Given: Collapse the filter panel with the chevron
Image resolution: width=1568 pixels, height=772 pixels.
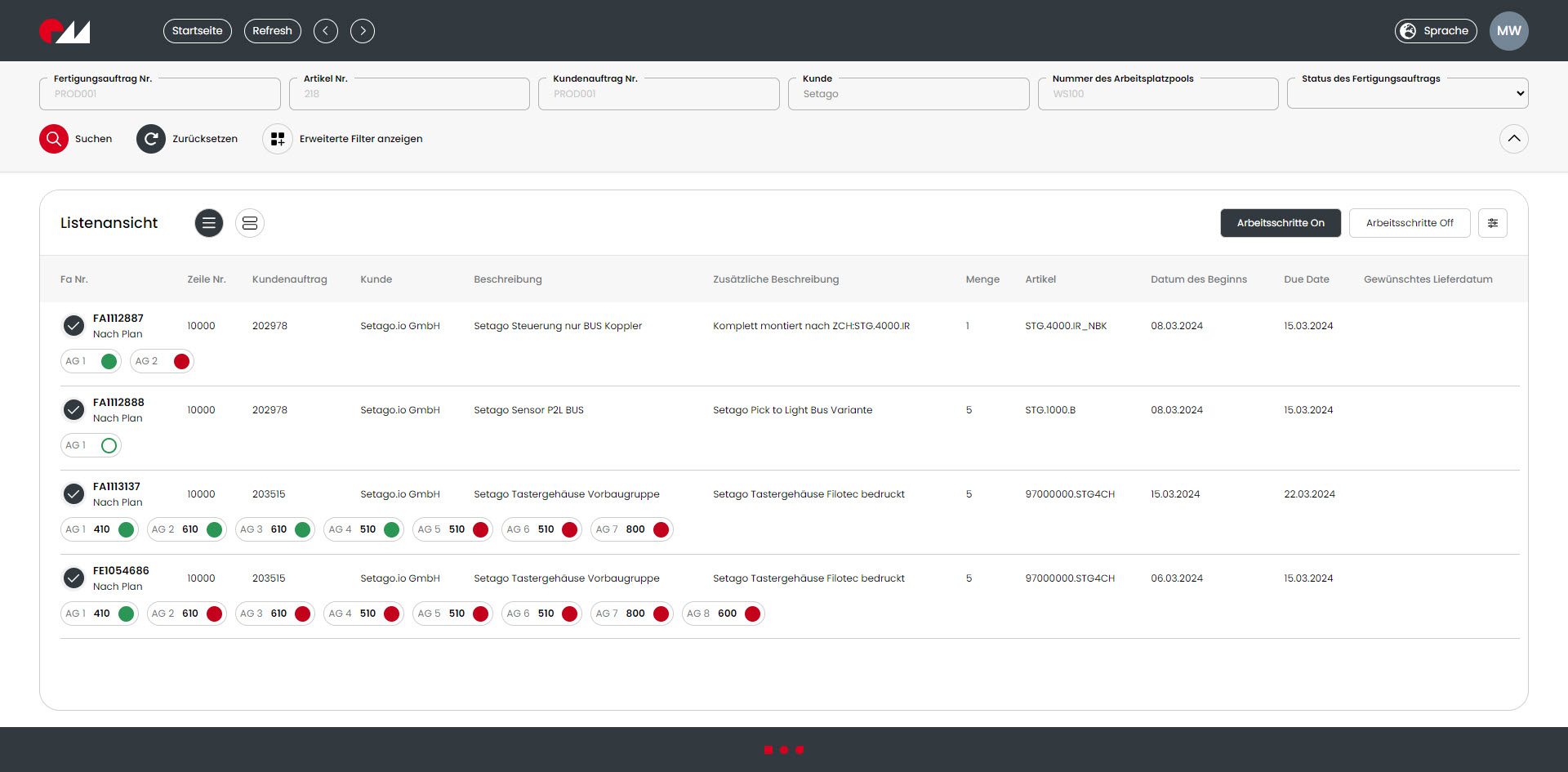Looking at the screenshot, I should [x=1514, y=139].
